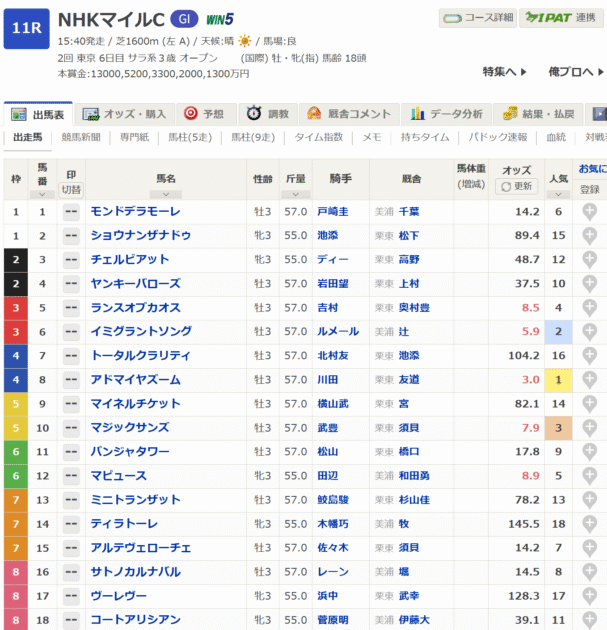Viewport: 607px width, 630px height.
Task: Refresh odds with 更新 button
Action: click(517, 186)
